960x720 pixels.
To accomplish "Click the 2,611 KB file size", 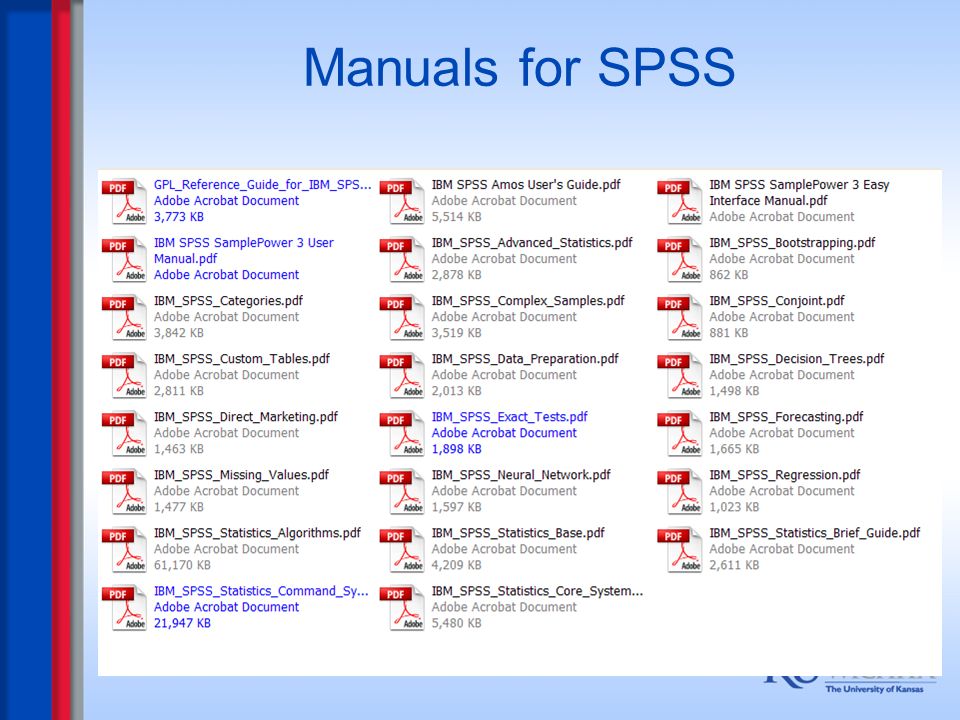I will pos(734,565).
